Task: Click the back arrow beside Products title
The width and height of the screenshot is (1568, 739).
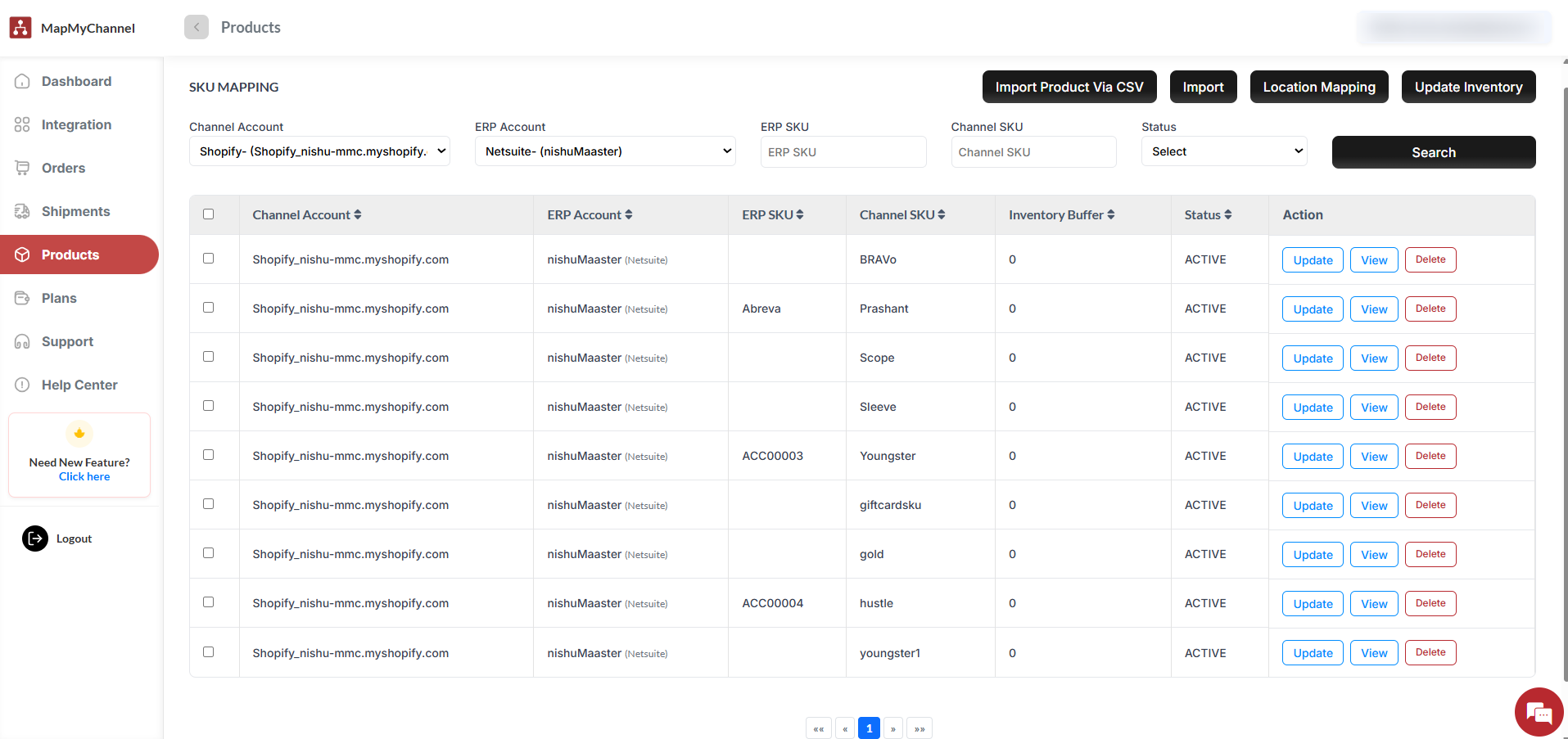Action: (x=197, y=27)
